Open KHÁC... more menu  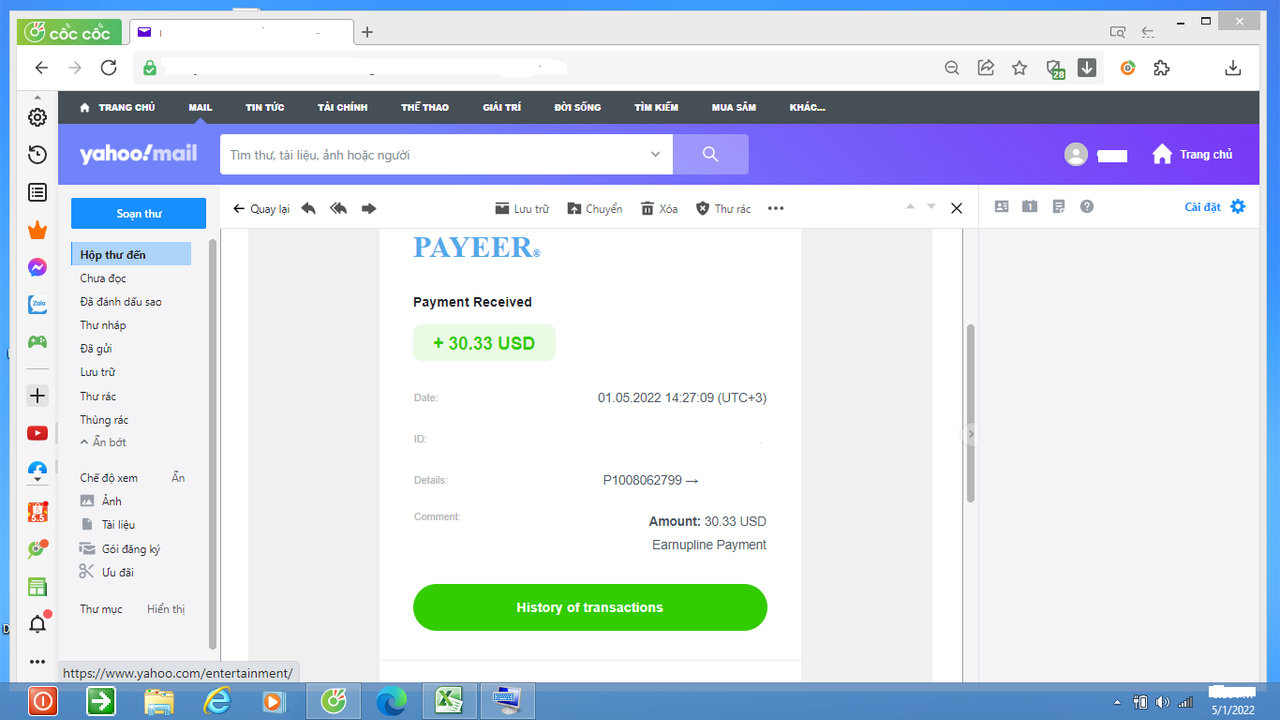[807, 107]
